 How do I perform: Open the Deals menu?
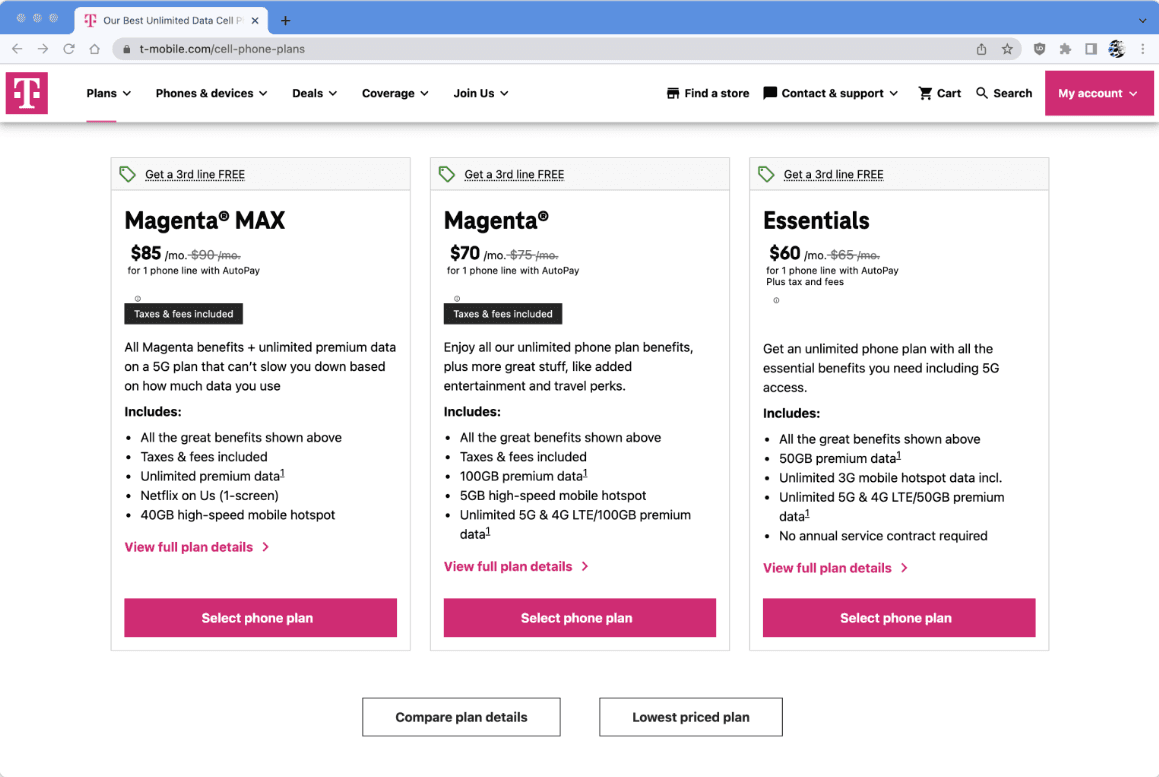click(315, 93)
